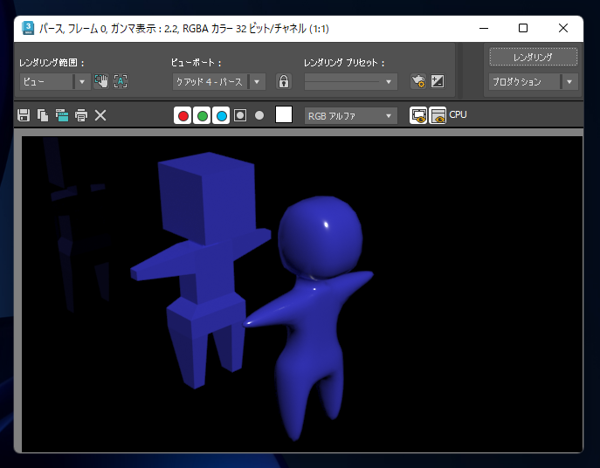Click the Auto Region Selected icon
The height and width of the screenshot is (468, 600).
(121, 82)
